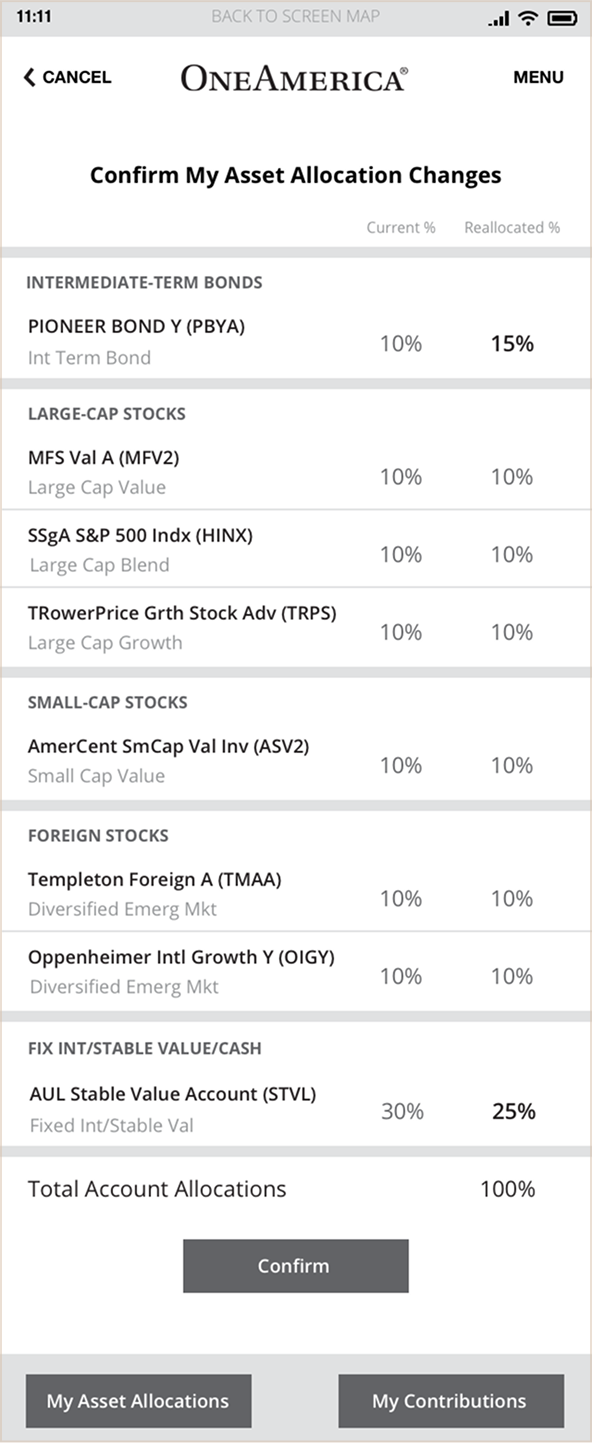Tap the battery status icon
The image size is (592, 1443).
pos(563,18)
